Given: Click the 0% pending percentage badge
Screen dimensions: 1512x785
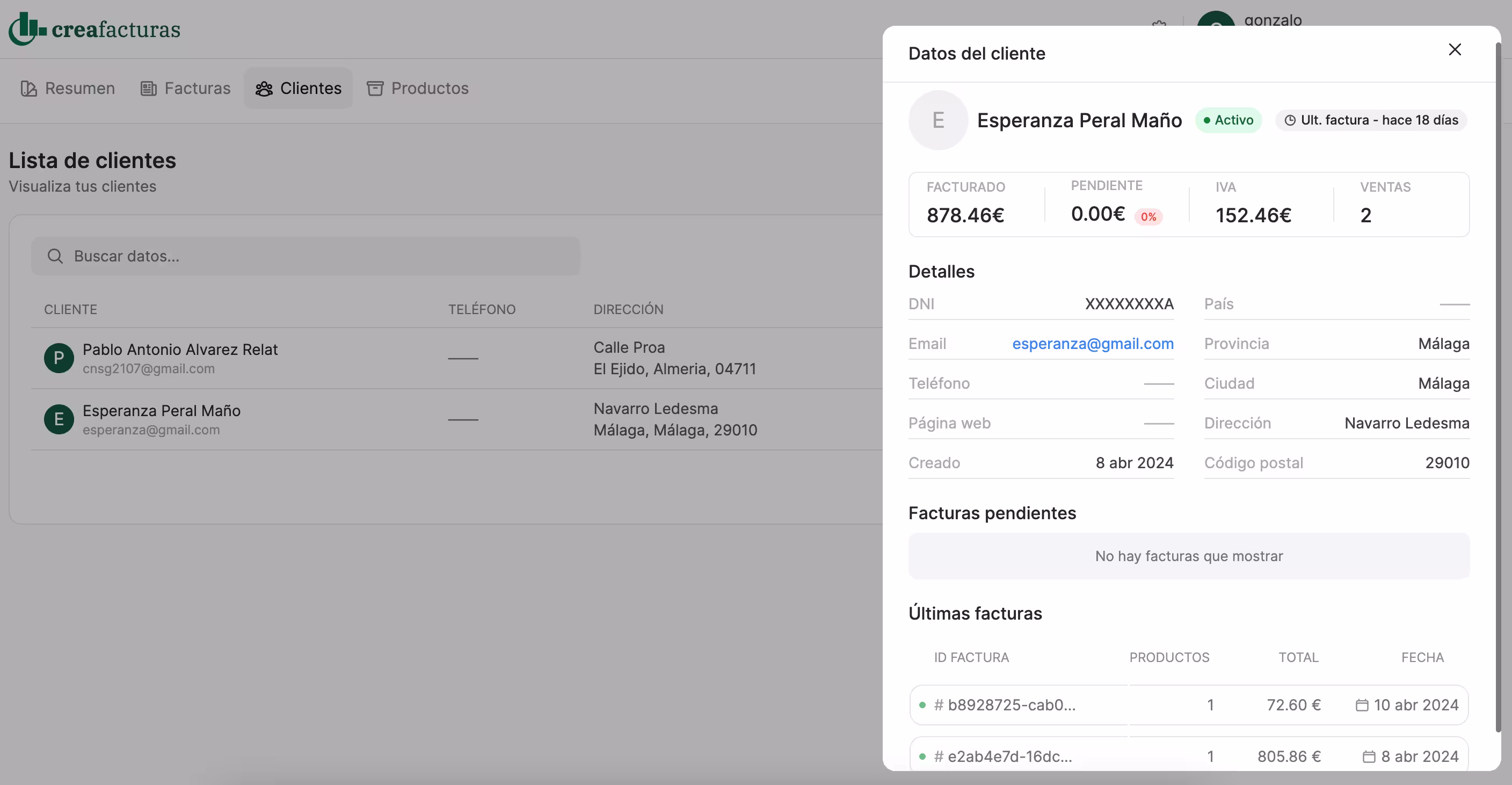Looking at the screenshot, I should (x=1148, y=216).
